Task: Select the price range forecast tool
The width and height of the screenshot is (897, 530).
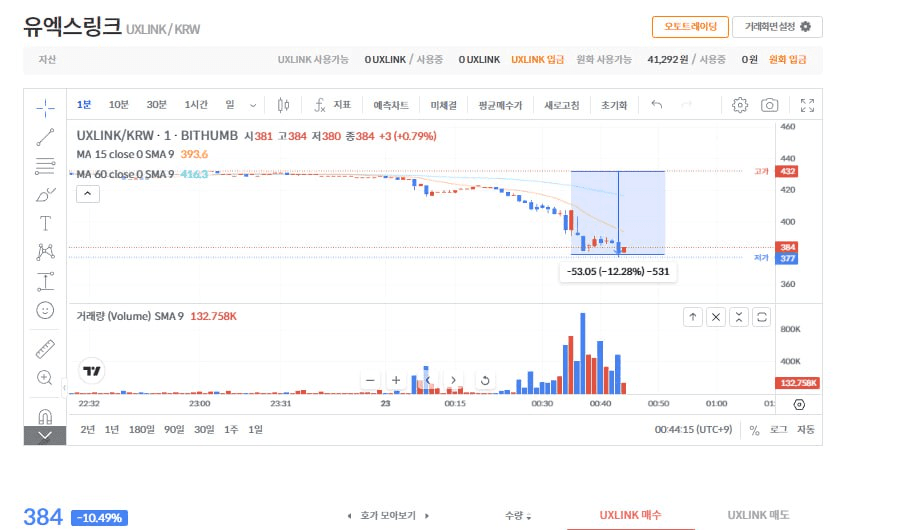Action: pyautogui.click(x=45, y=281)
